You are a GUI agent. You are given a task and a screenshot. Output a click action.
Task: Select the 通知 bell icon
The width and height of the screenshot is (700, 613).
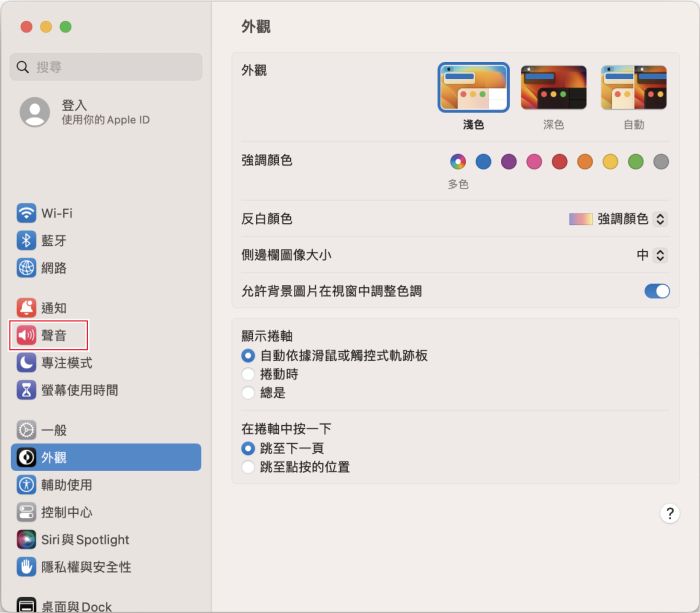(26, 308)
